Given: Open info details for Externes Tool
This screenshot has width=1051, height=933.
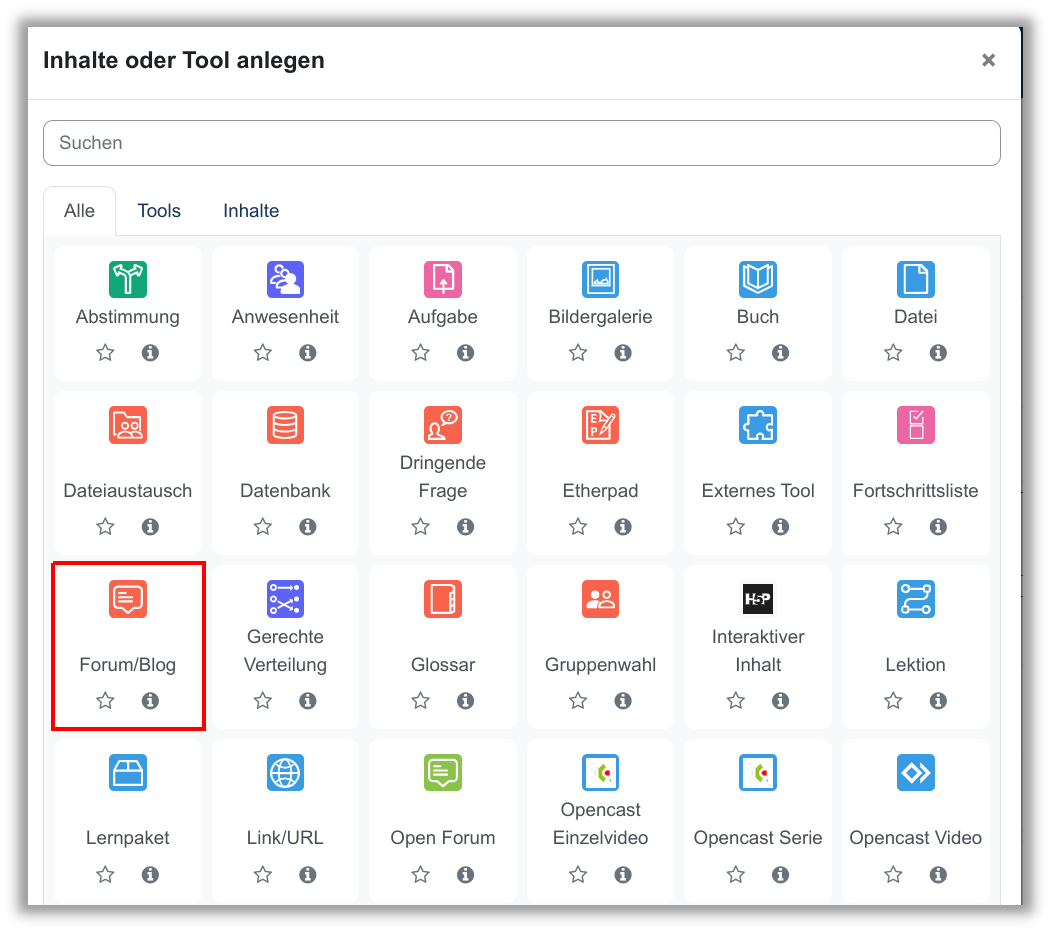Looking at the screenshot, I should 781,527.
